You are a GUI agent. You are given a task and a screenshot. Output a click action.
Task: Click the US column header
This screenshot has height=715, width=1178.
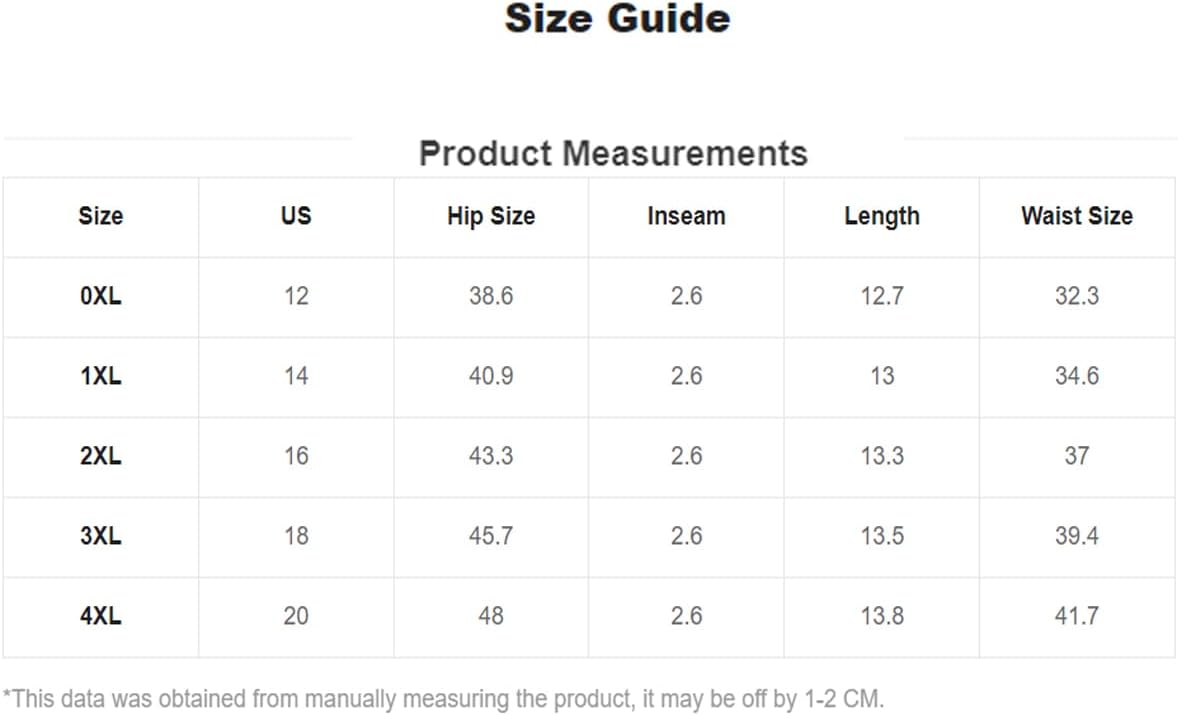296,216
